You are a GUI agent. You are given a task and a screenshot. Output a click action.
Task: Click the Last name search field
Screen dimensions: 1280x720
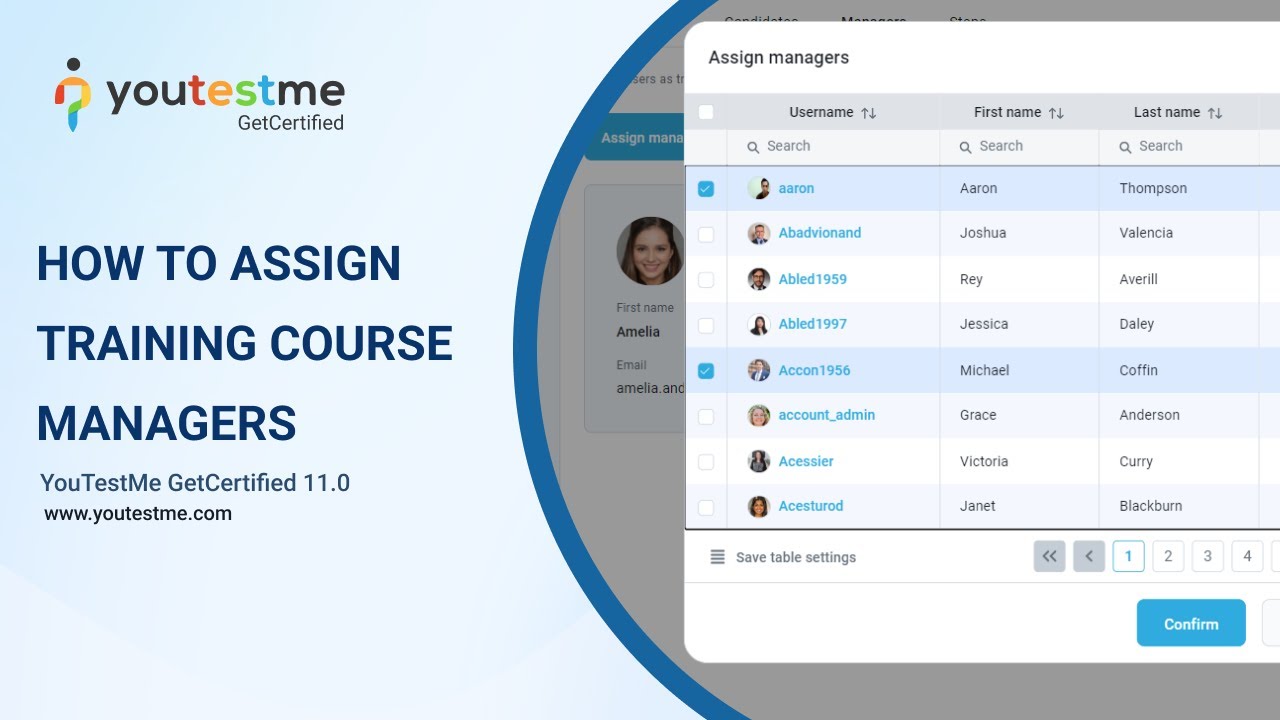pos(1179,147)
